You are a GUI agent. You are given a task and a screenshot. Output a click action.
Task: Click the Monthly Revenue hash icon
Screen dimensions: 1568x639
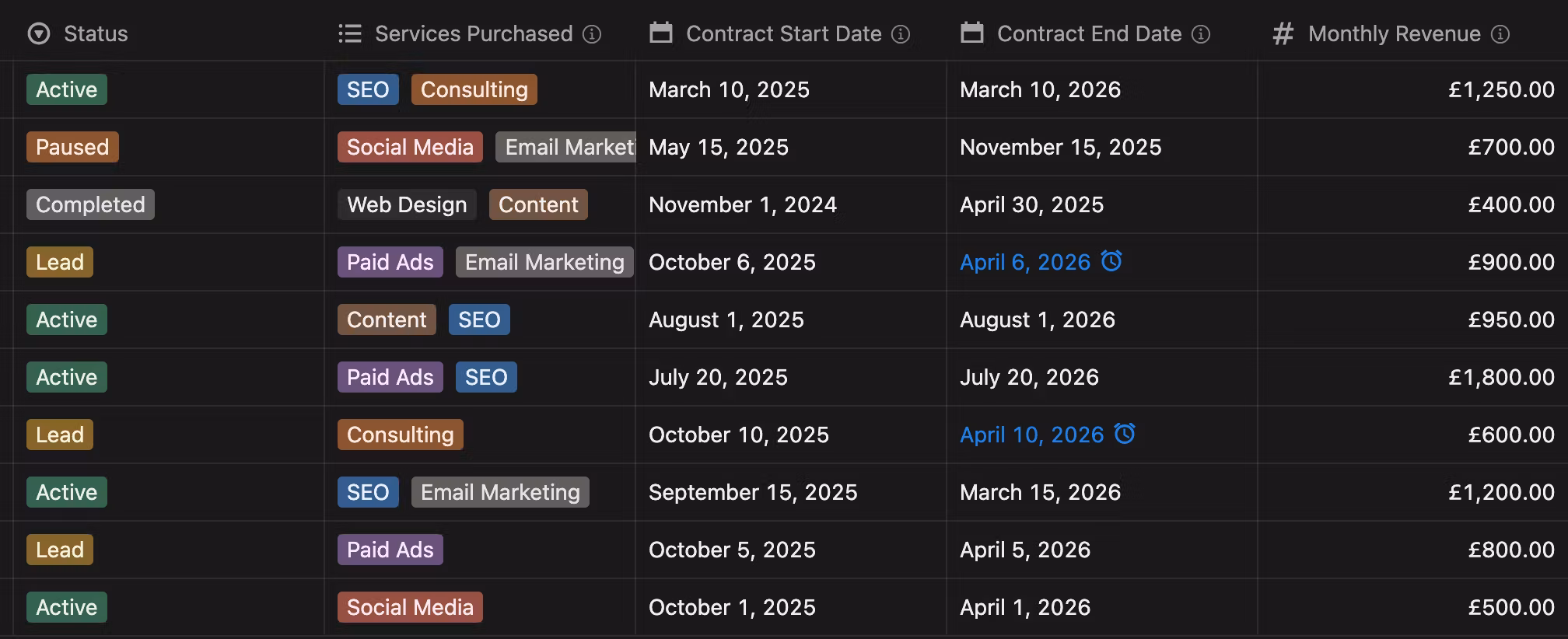(x=1283, y=33)
